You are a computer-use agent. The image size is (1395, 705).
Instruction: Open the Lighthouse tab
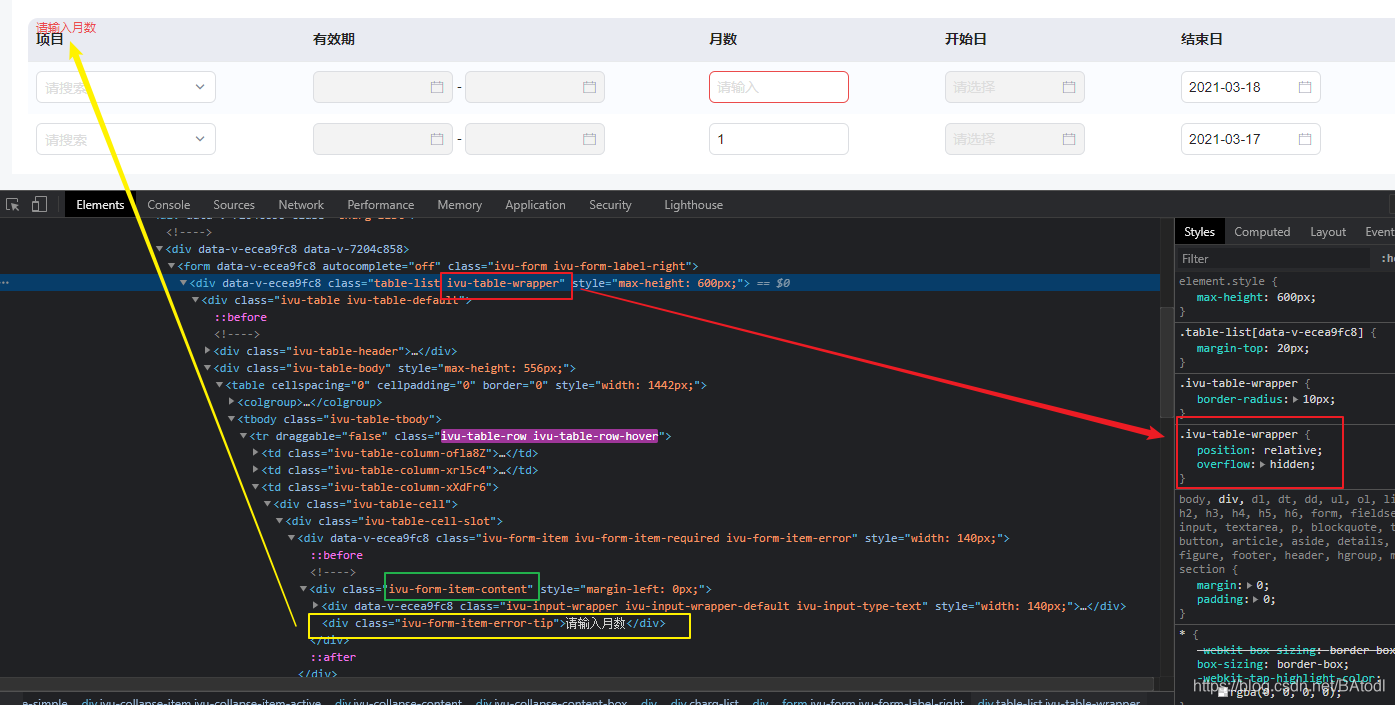coord(693,204)
